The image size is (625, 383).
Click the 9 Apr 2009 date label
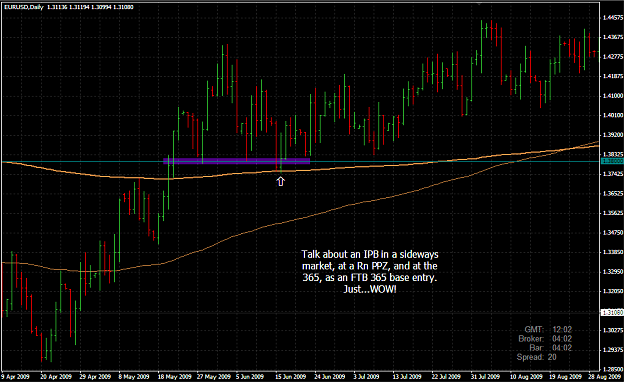click(x=16, y=377)
